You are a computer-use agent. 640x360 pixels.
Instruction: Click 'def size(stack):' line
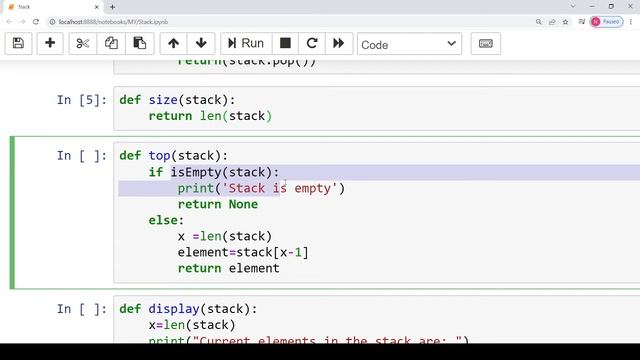pos(177,100)
